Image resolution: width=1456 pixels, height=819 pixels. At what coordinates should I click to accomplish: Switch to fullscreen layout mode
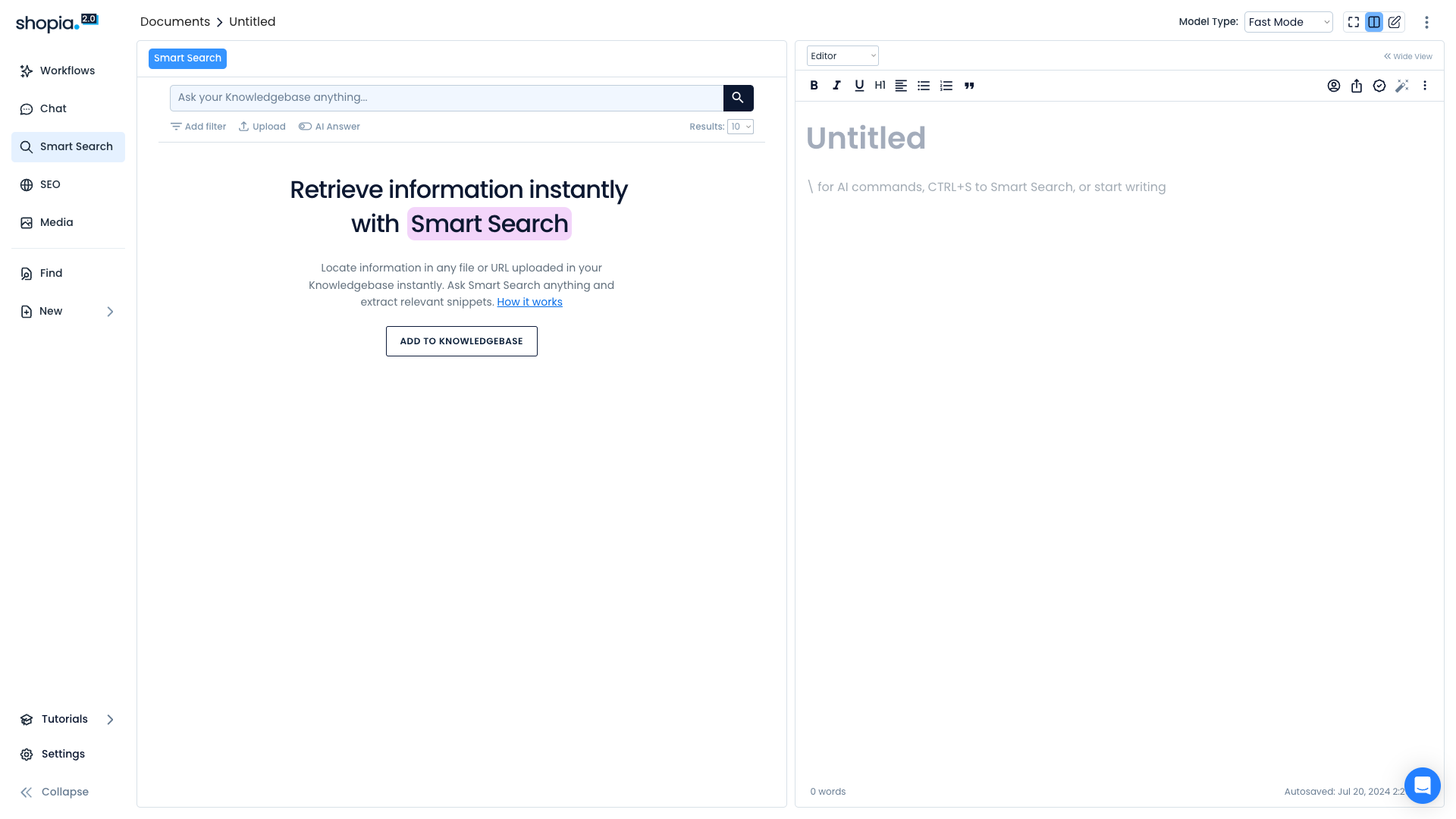[1354, 22]
